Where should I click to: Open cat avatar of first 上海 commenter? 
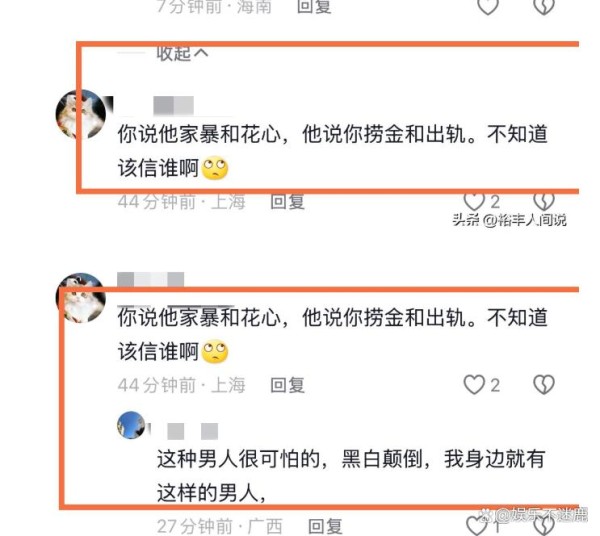coord(81,114)
